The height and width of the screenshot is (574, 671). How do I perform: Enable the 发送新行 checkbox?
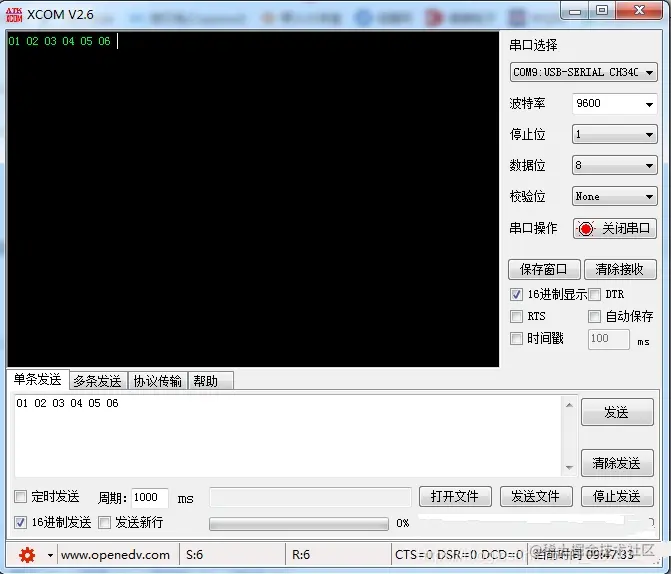(x=104, y=523)
